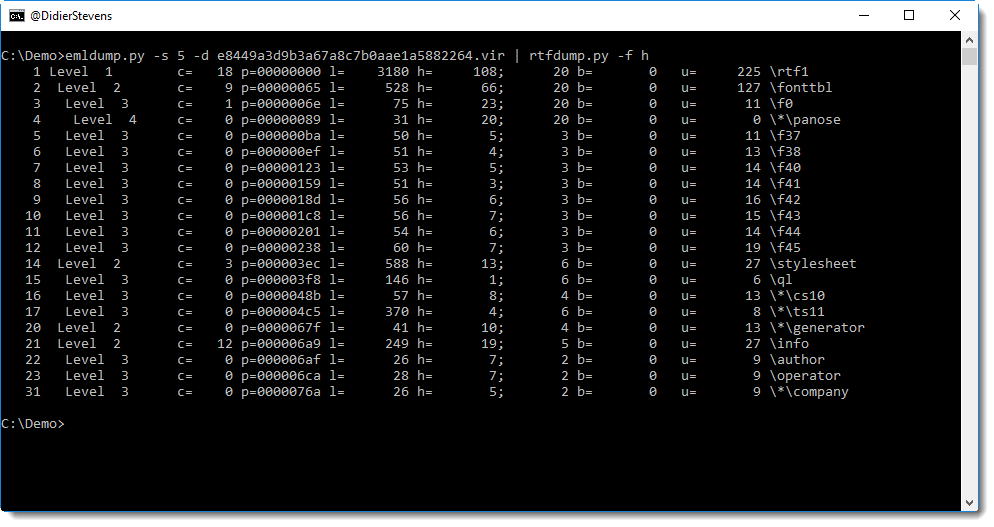Click position value p=0000076a

coord(281,392)
